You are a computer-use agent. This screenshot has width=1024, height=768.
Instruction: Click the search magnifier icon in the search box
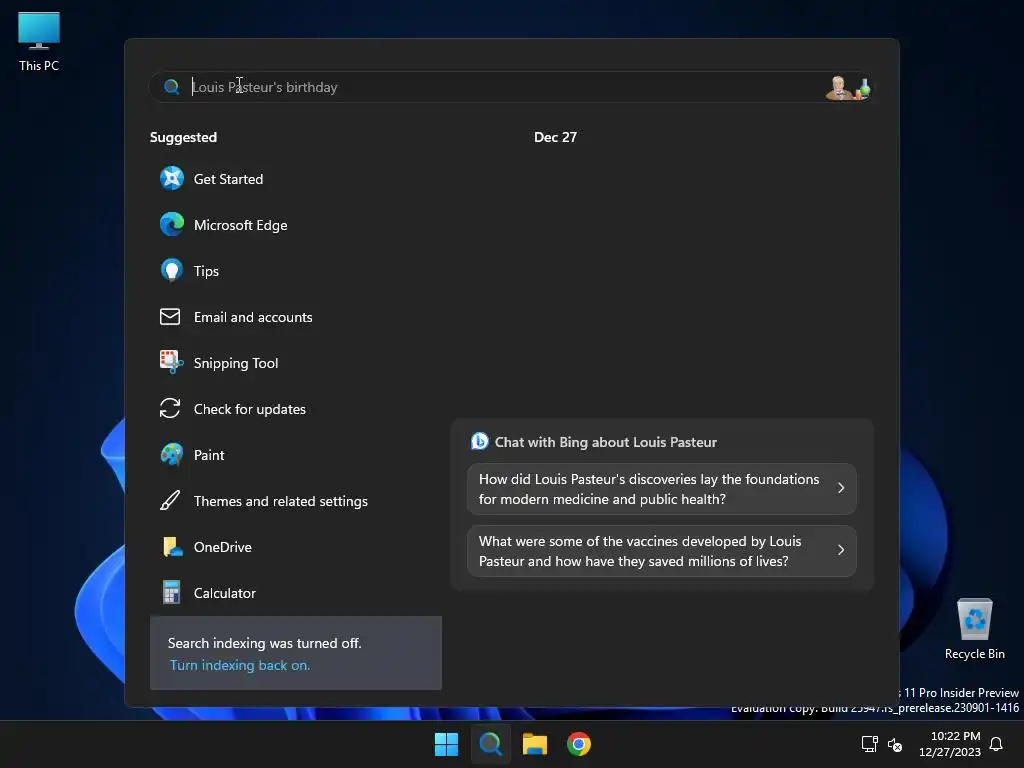[171, 87]
